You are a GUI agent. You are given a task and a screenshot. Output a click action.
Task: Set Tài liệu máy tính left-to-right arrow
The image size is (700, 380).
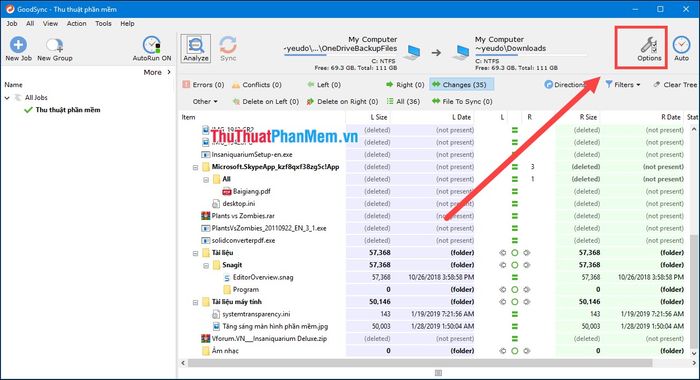pyautogui.click(x=527, y=302)
